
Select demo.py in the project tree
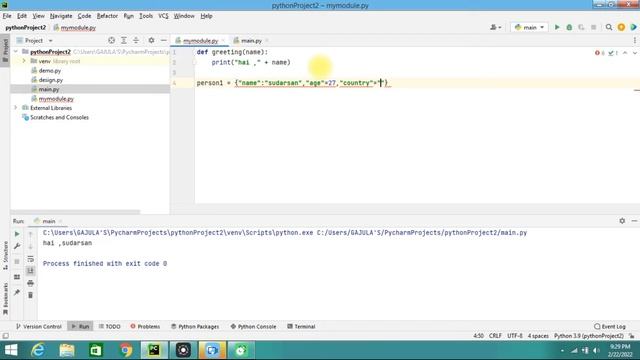(x=50, y=71)
